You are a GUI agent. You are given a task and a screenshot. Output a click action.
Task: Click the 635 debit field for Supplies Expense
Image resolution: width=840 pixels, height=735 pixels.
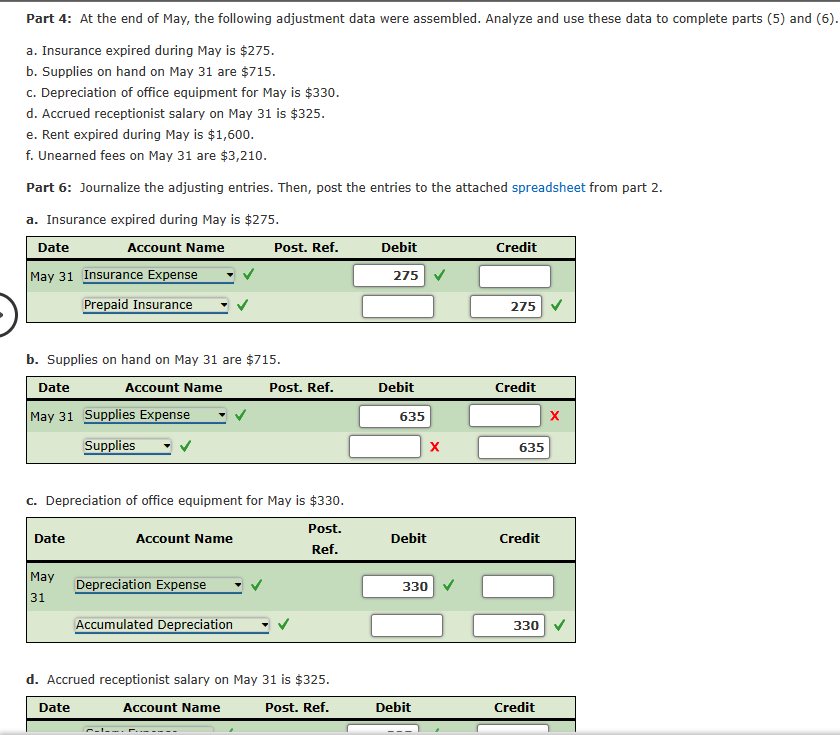pyautogui.click(x=394, y=414)
